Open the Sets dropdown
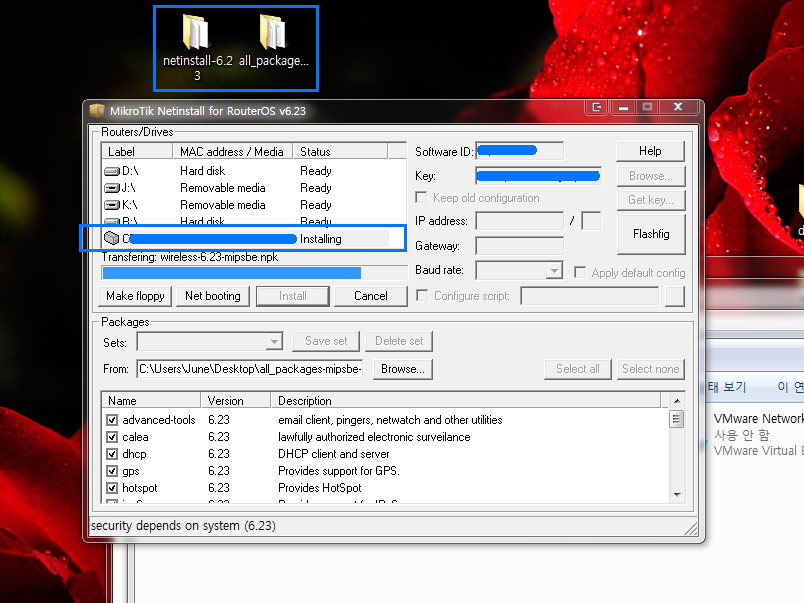804x603 pixels. coord(274,341)
